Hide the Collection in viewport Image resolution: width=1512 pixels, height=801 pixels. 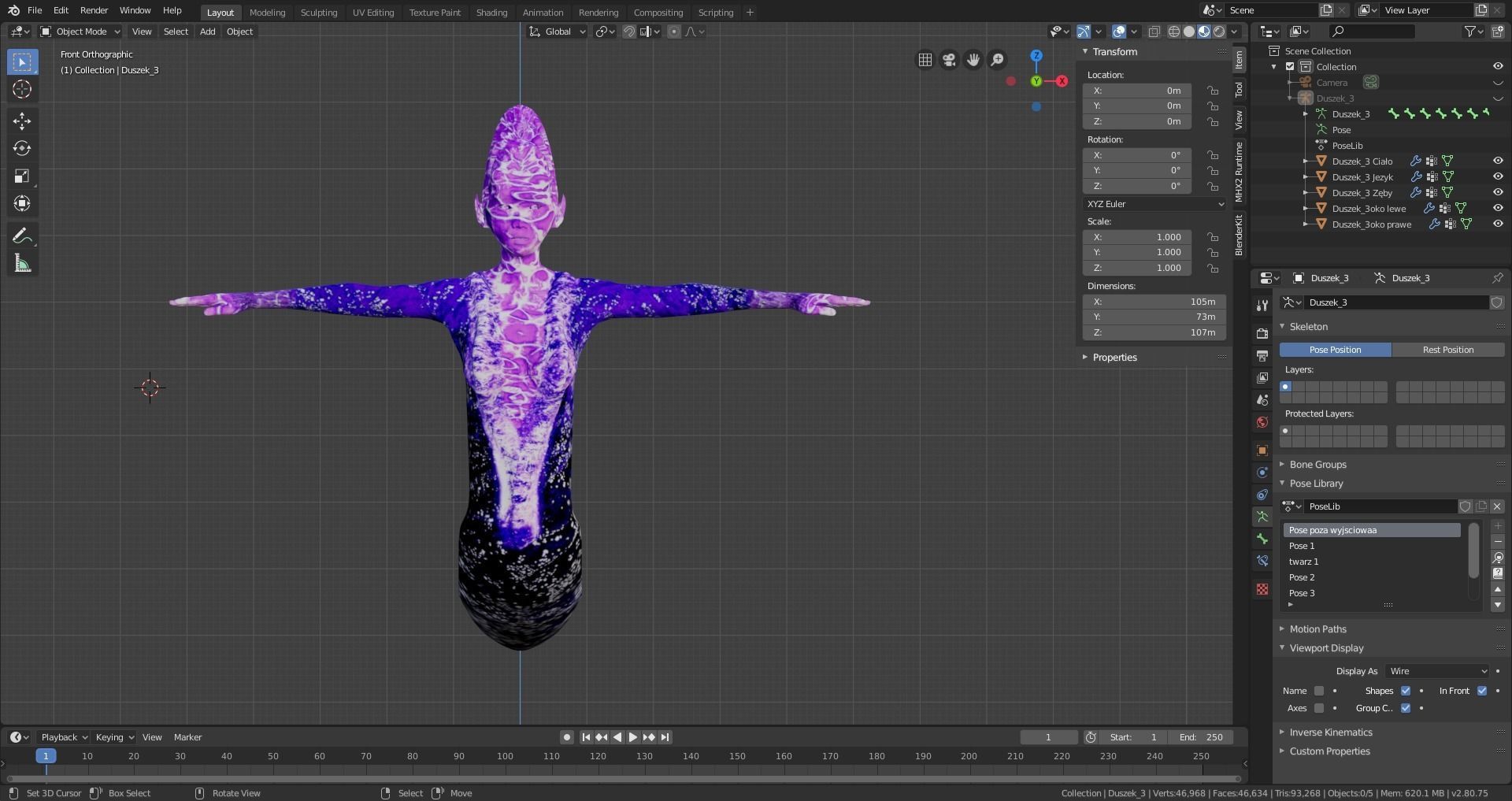tap(1498, 67)
